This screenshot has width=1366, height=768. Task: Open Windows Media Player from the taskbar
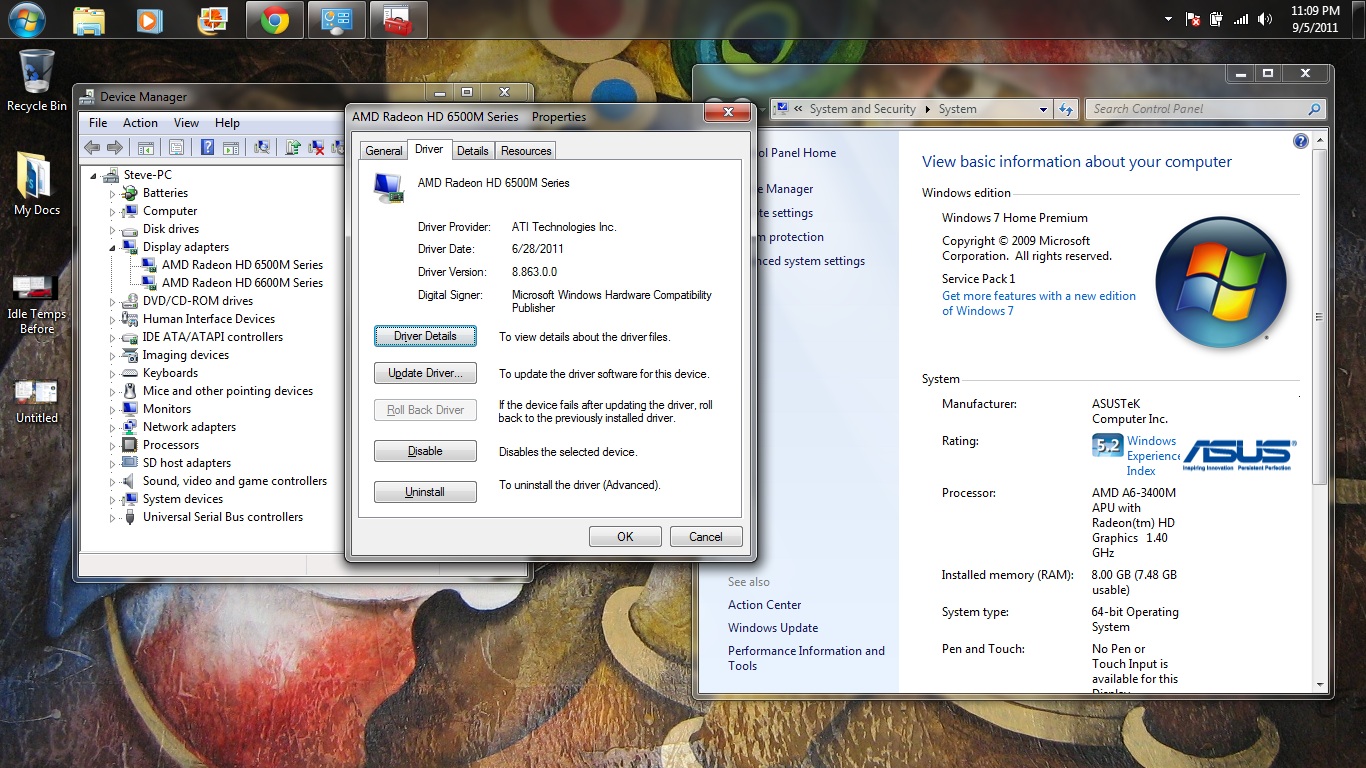[x=149, y=20]
